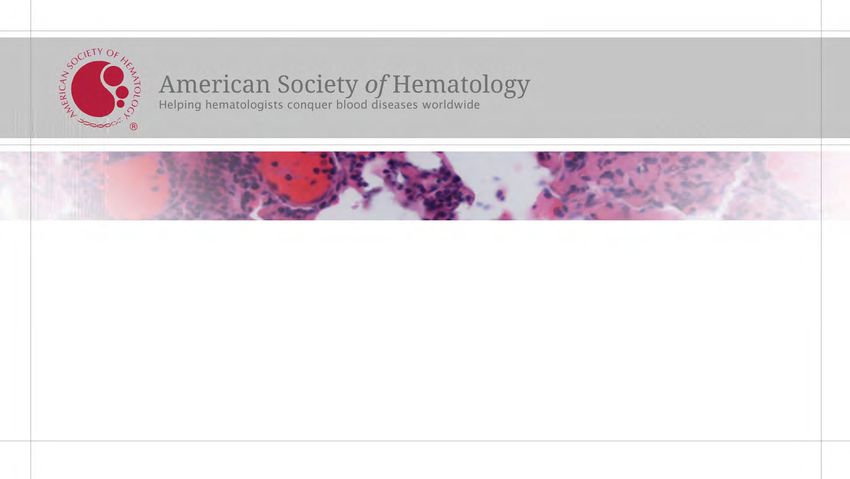This screenshot has height=479, width=850.
Task: Select the italic 'of' in the title
Action: [375, 85]
